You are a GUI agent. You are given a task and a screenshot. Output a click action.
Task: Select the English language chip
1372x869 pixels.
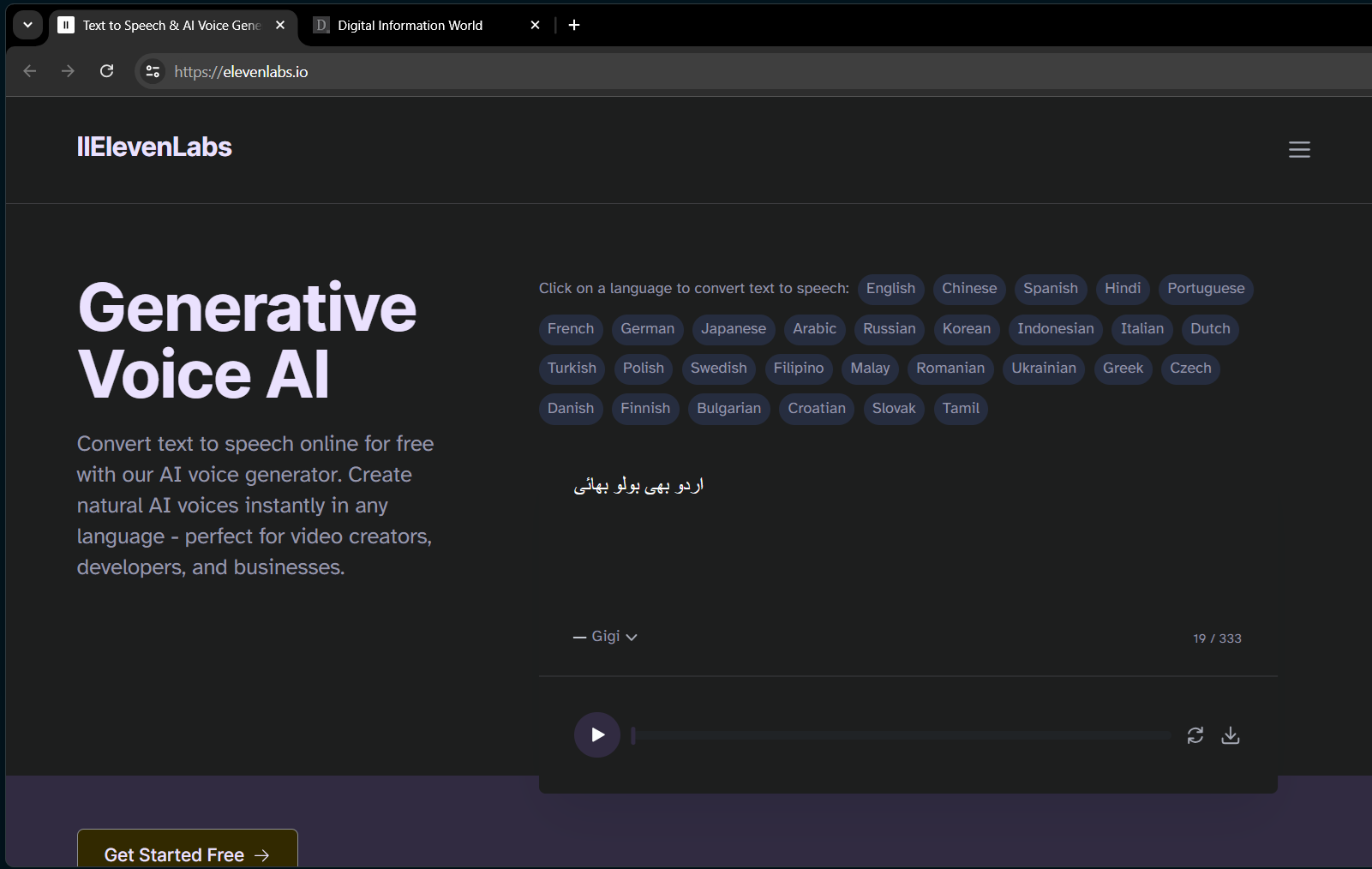coord(890,289)
